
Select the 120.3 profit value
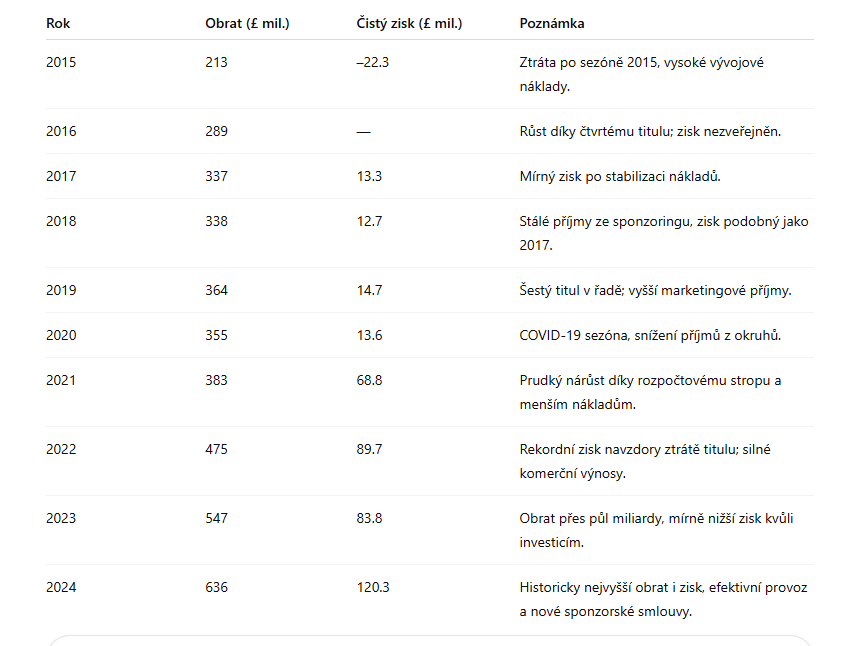(x=372, y=587)
